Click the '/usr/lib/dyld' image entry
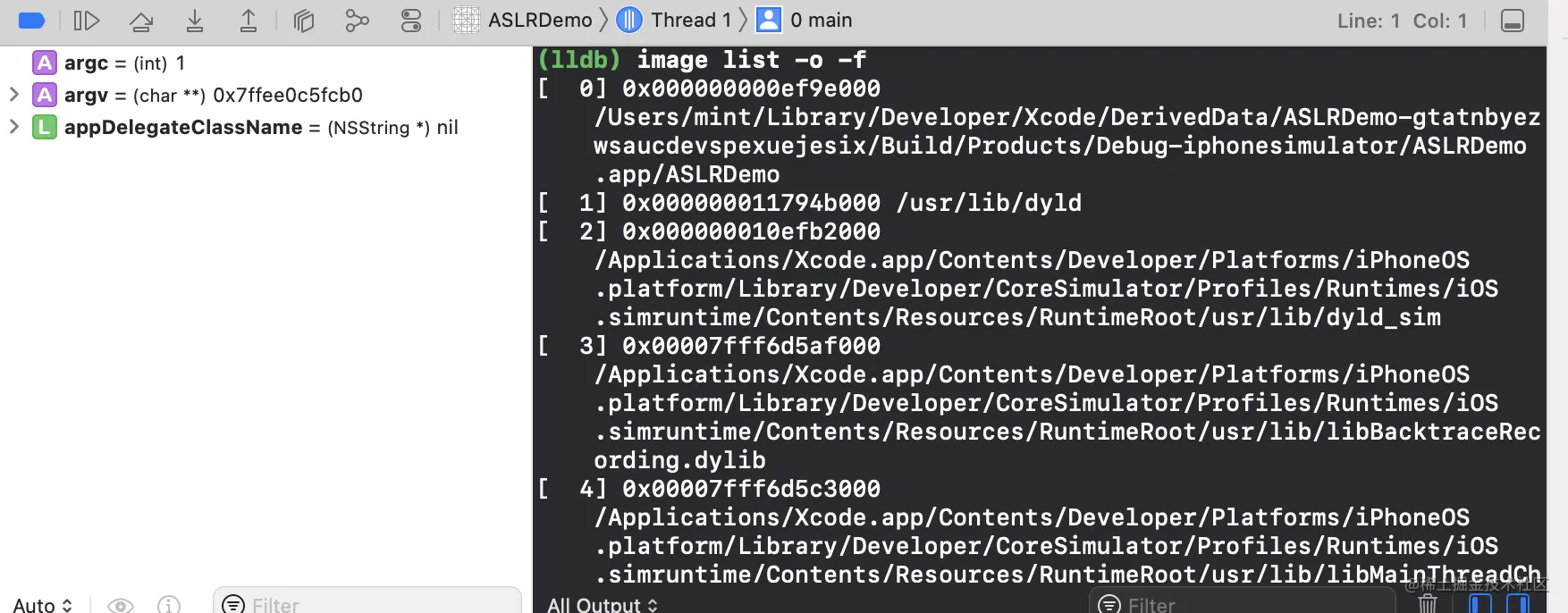This screenshot has width=1568, height=613. (989, 203)
